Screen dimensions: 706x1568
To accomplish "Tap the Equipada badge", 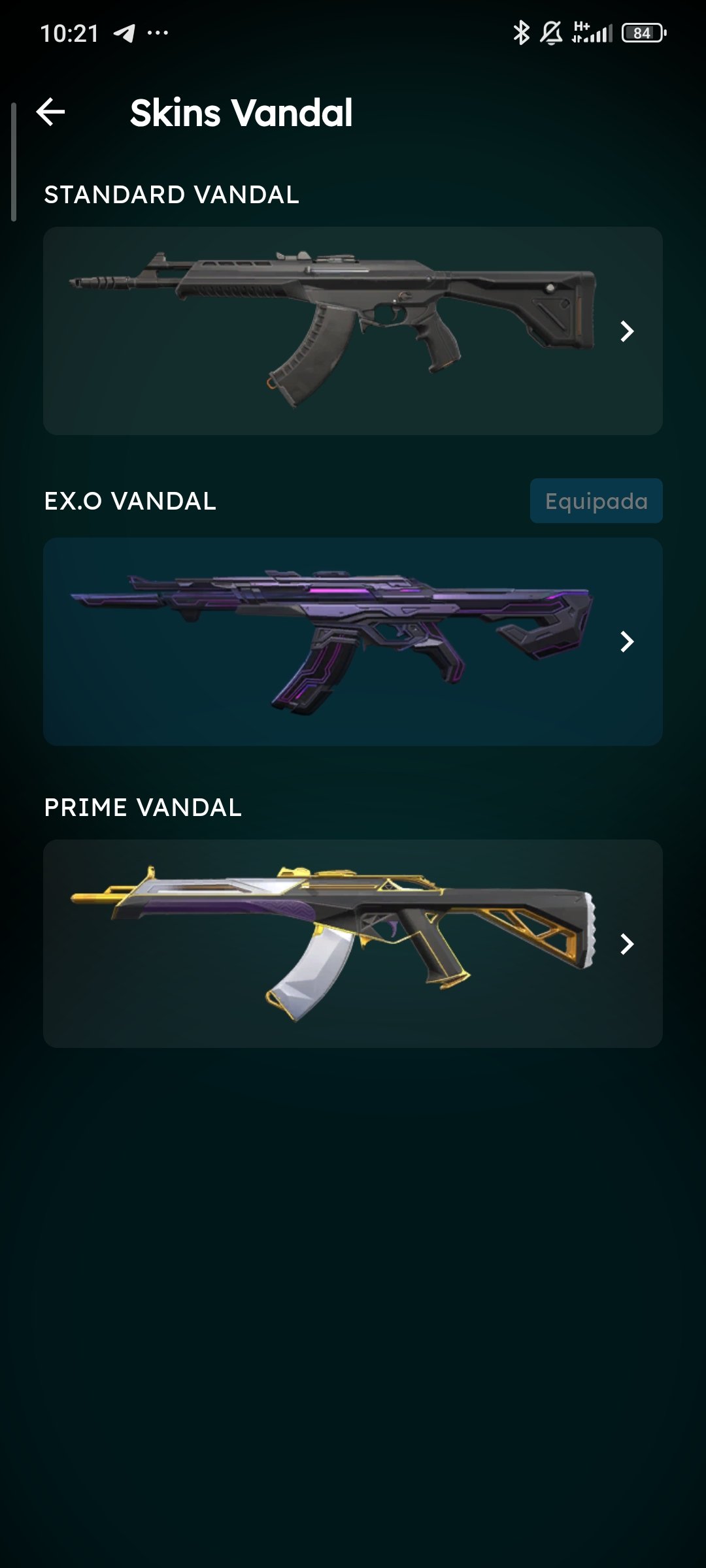I will pos(596,501).
